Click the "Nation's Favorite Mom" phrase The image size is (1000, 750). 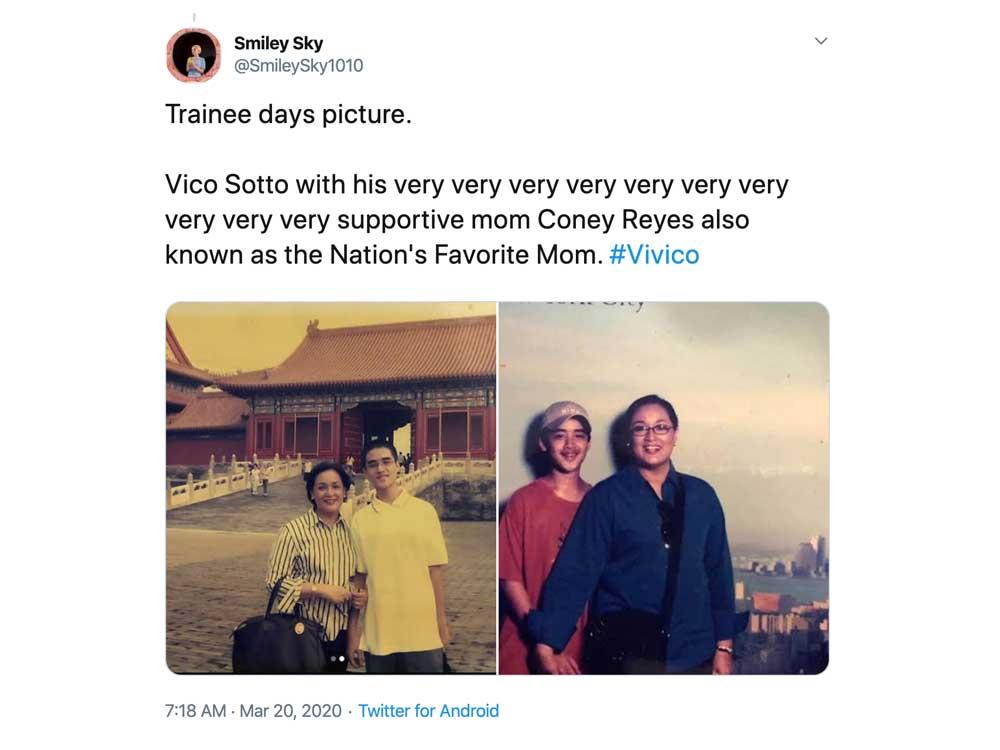click(465, 255)
